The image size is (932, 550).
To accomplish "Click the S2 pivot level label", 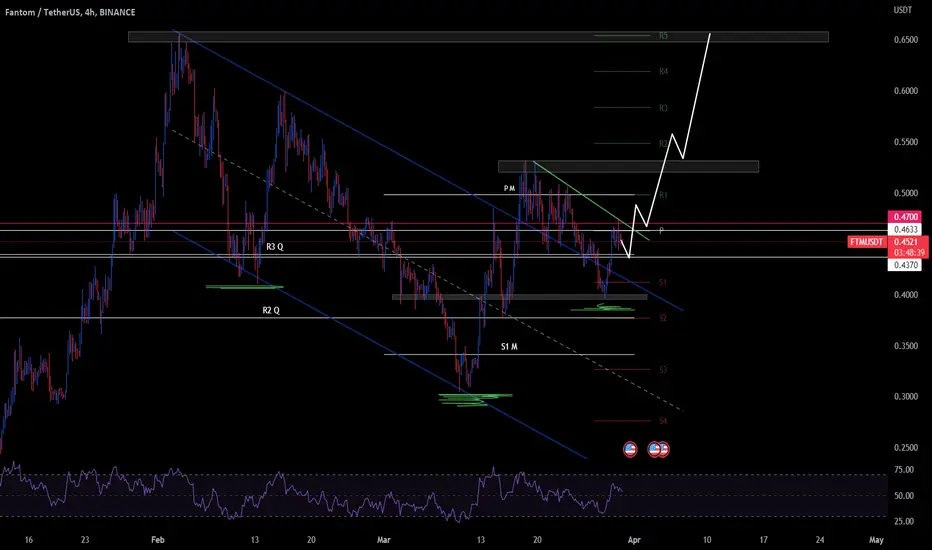I will tap(663, 318).
